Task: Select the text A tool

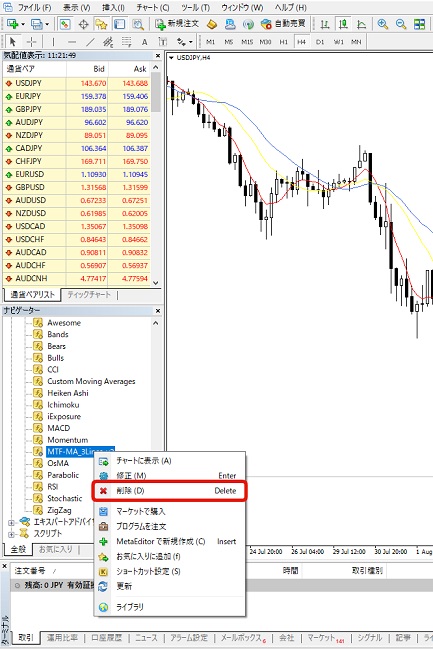Action: pos(144,42)
